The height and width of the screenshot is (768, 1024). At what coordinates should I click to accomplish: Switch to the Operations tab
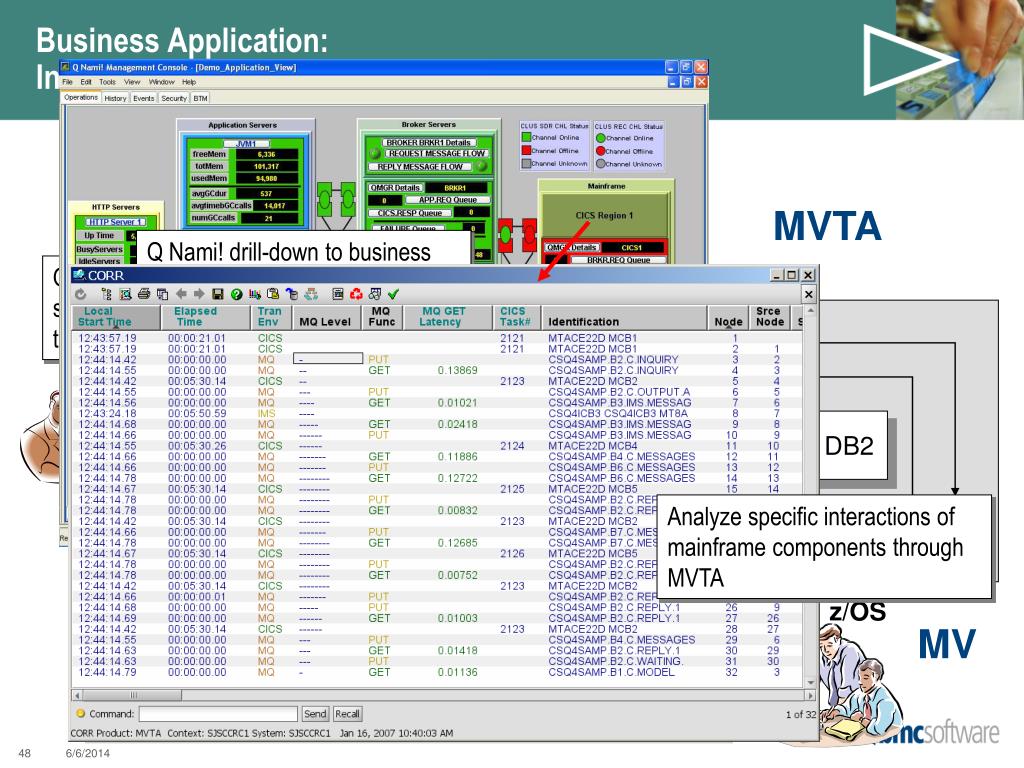81,97
